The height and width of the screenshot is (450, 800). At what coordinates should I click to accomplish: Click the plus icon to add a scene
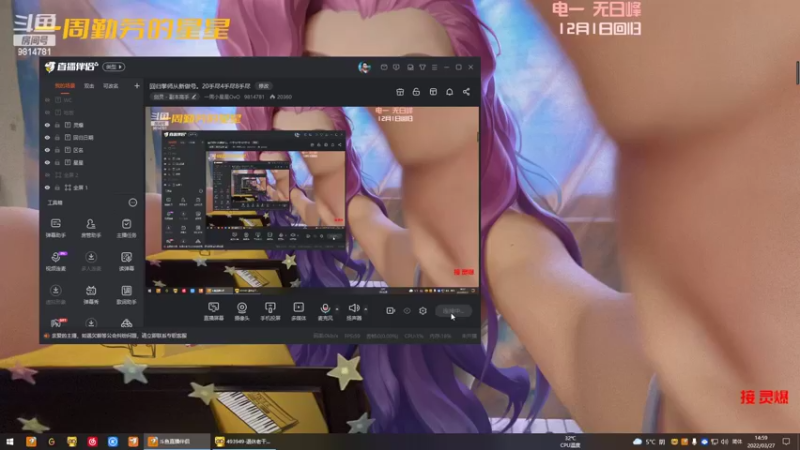pyautogui.click(x=137, y=86)
